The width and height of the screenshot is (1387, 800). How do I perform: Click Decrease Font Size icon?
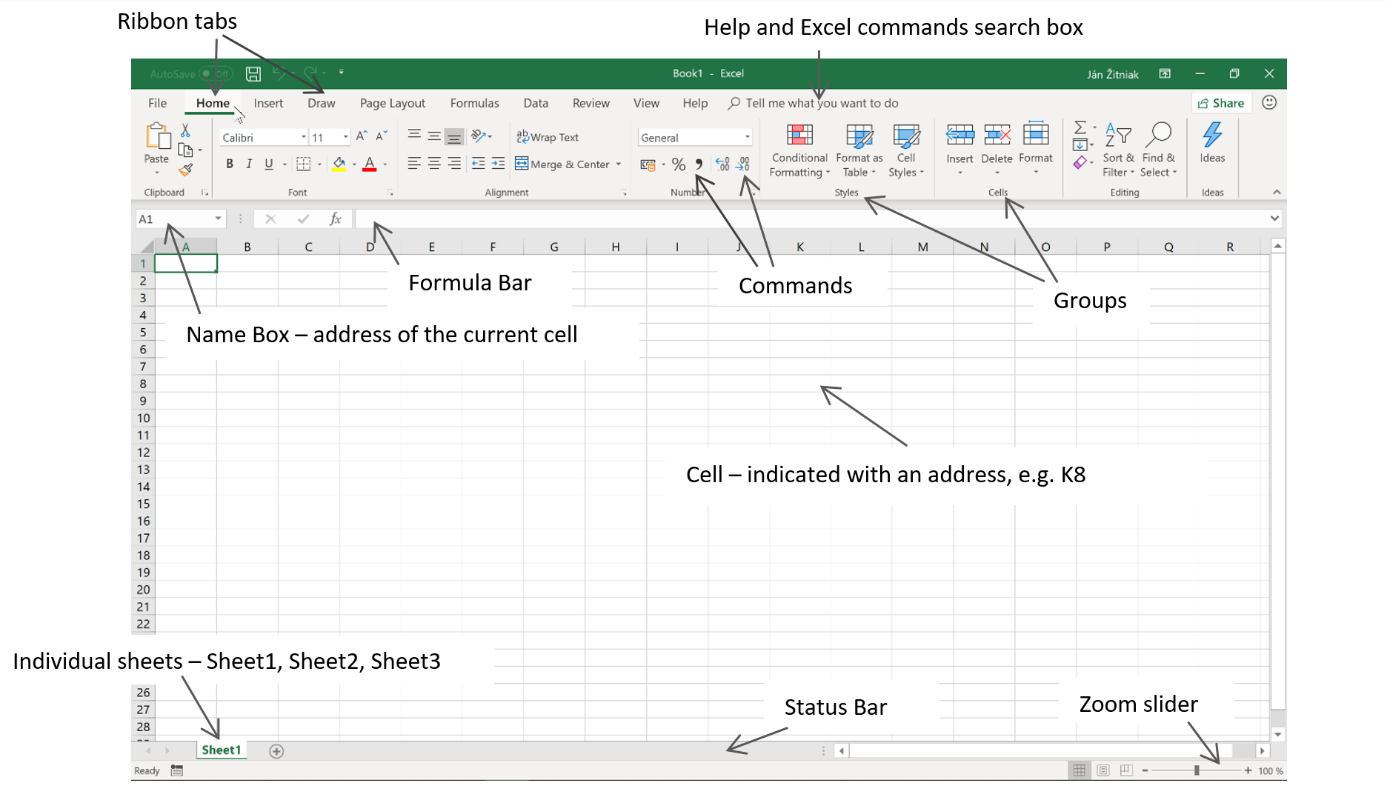coord(381,137)
